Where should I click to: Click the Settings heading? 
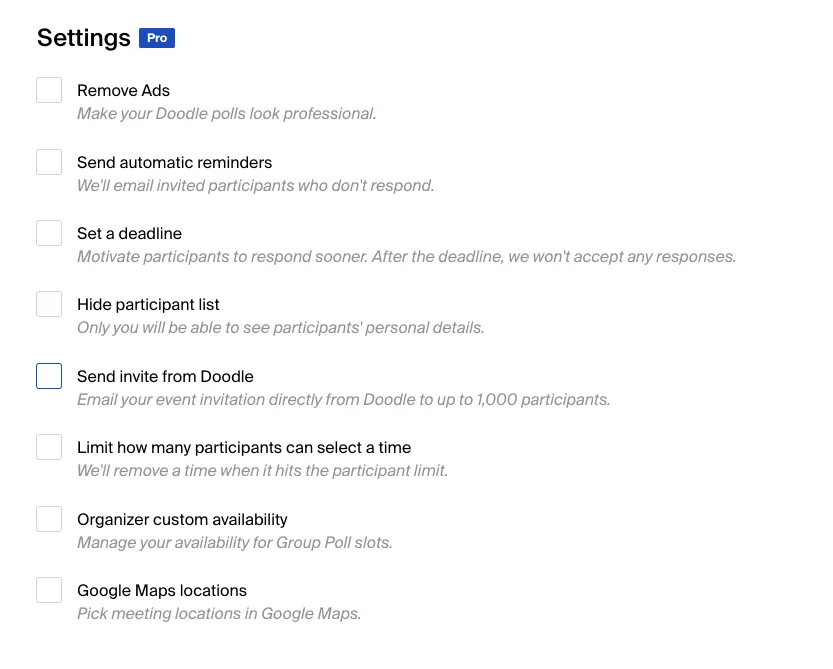tap(84, 38)
